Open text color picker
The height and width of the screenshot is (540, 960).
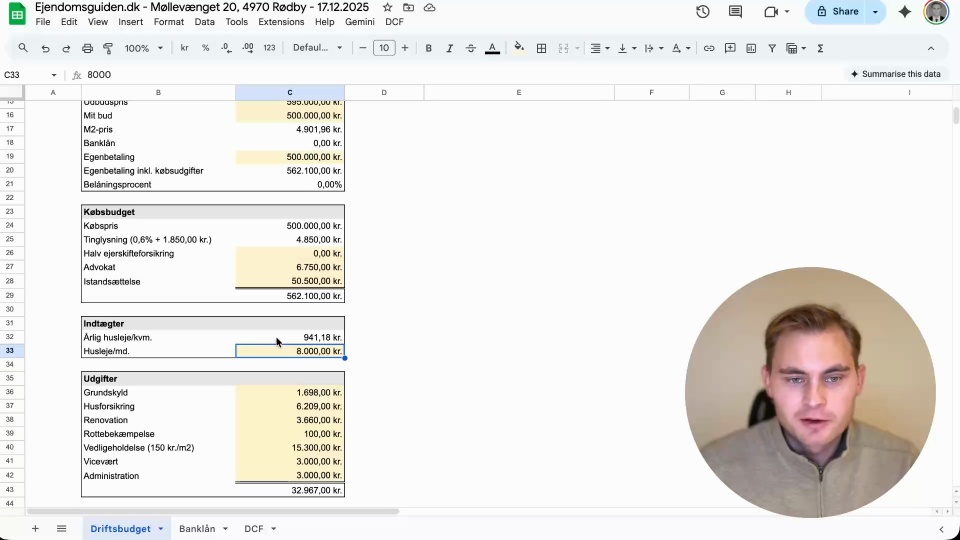click(492, 48)
